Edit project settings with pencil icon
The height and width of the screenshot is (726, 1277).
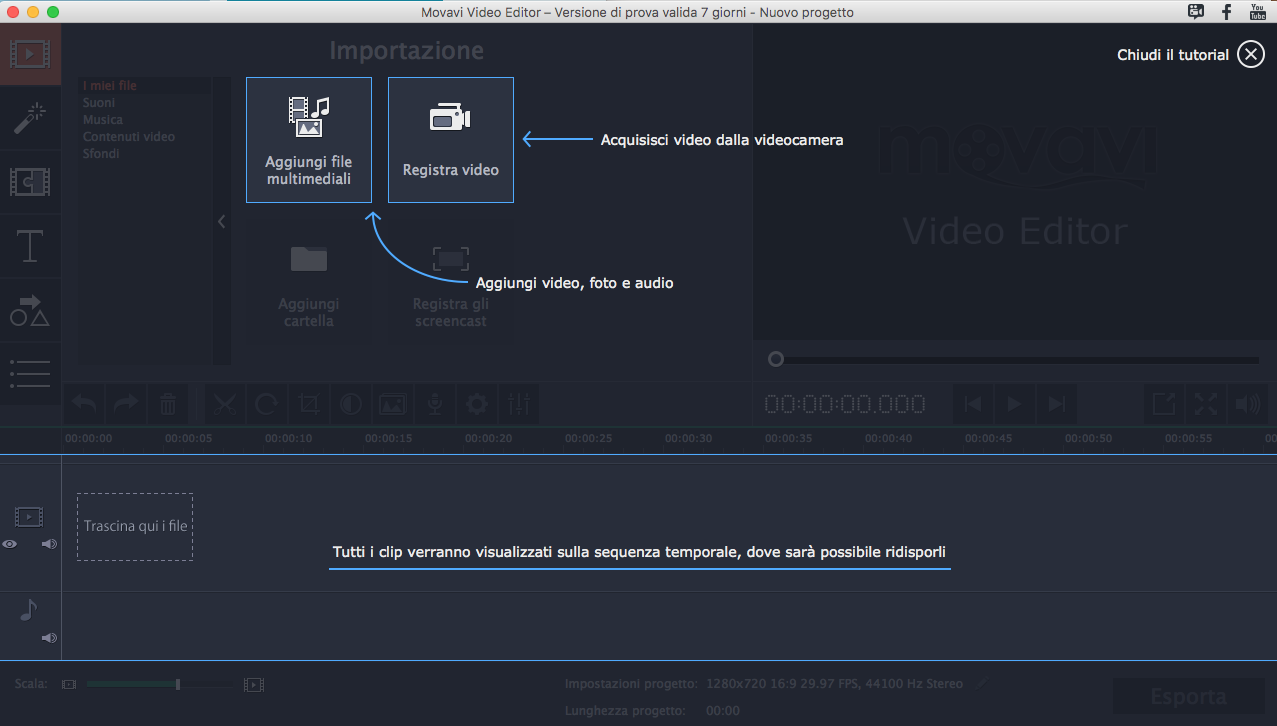point(982,683)
